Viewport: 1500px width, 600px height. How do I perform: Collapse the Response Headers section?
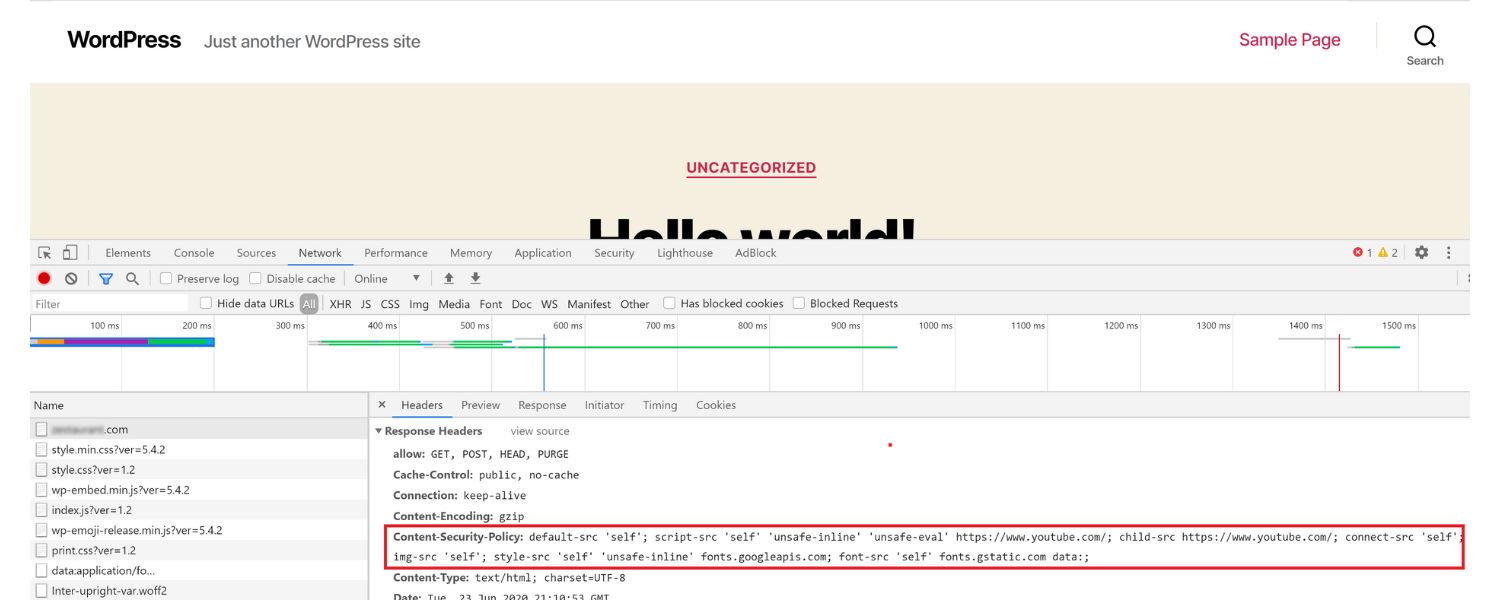(379, 432)
